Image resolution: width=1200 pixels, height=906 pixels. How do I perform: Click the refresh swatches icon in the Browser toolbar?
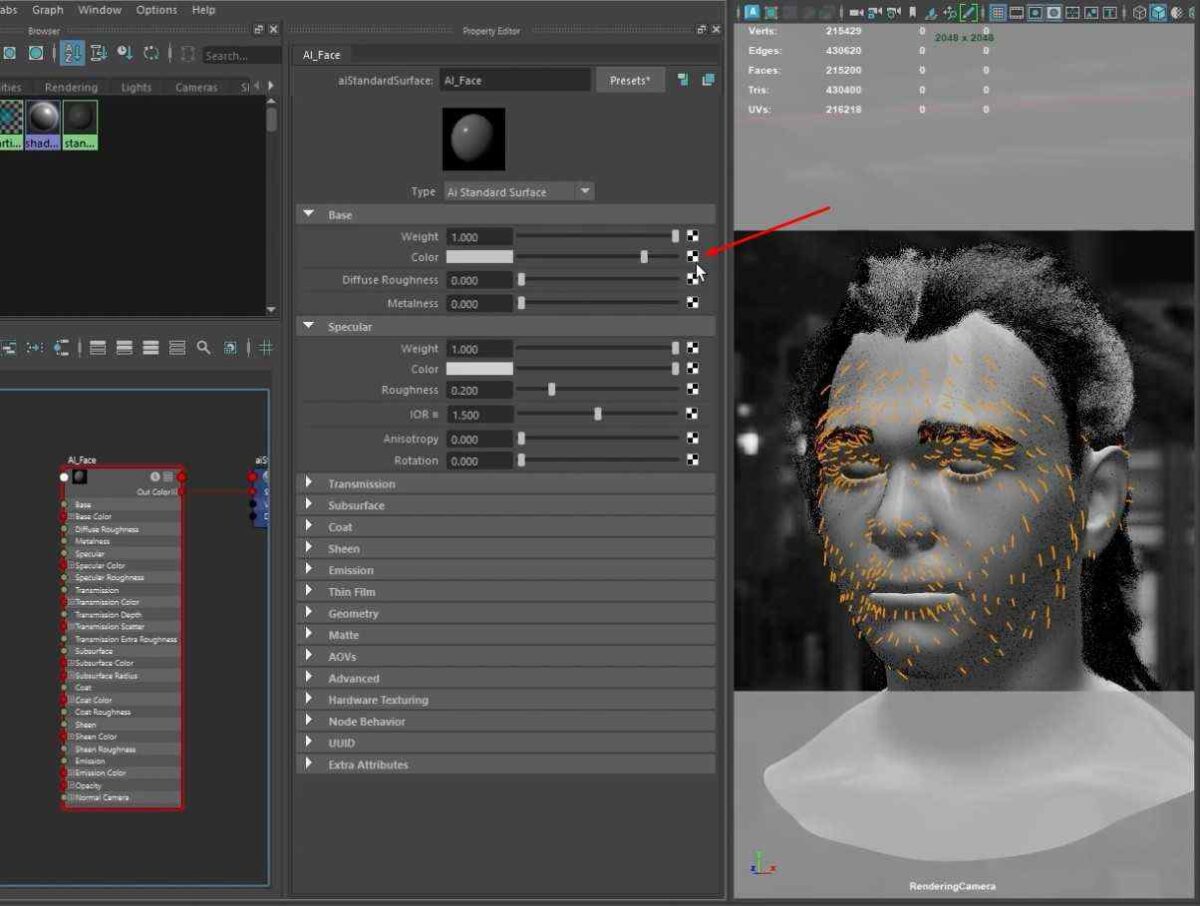(x=153, y=54)
